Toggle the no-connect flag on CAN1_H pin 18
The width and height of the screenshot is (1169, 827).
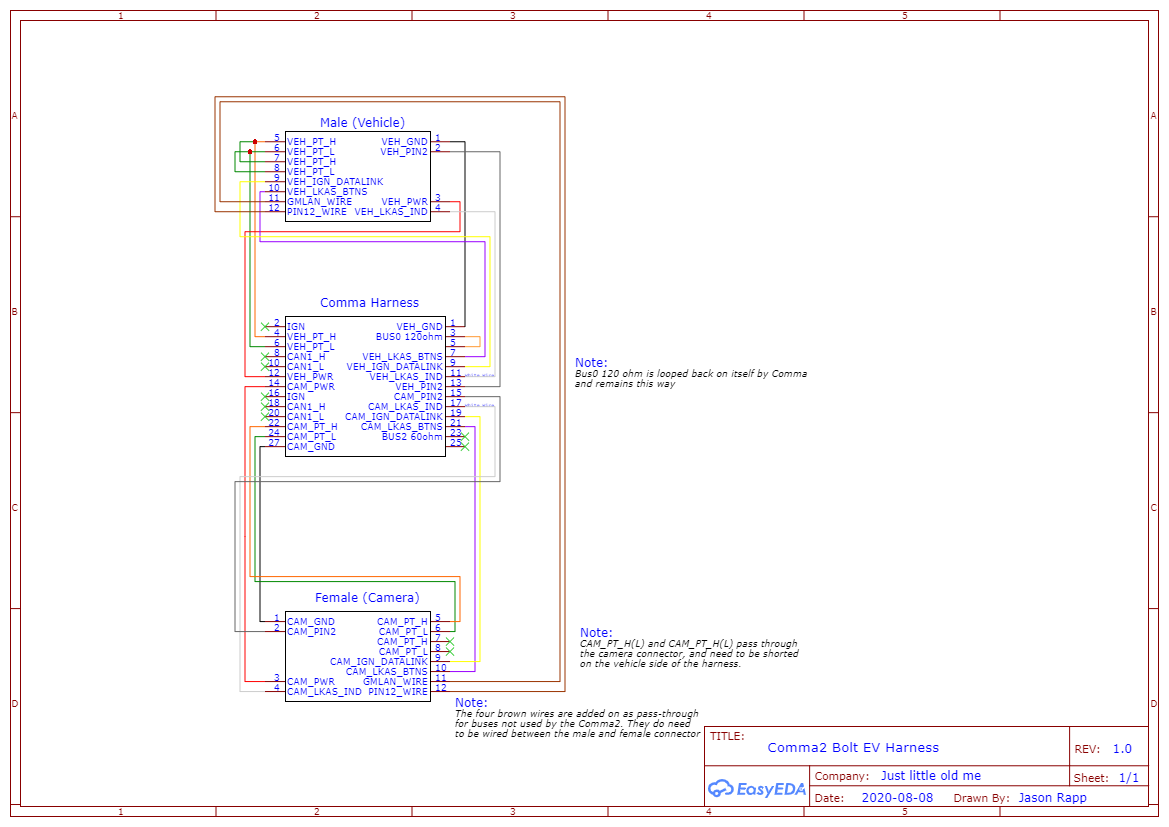(x=264, y=405)
